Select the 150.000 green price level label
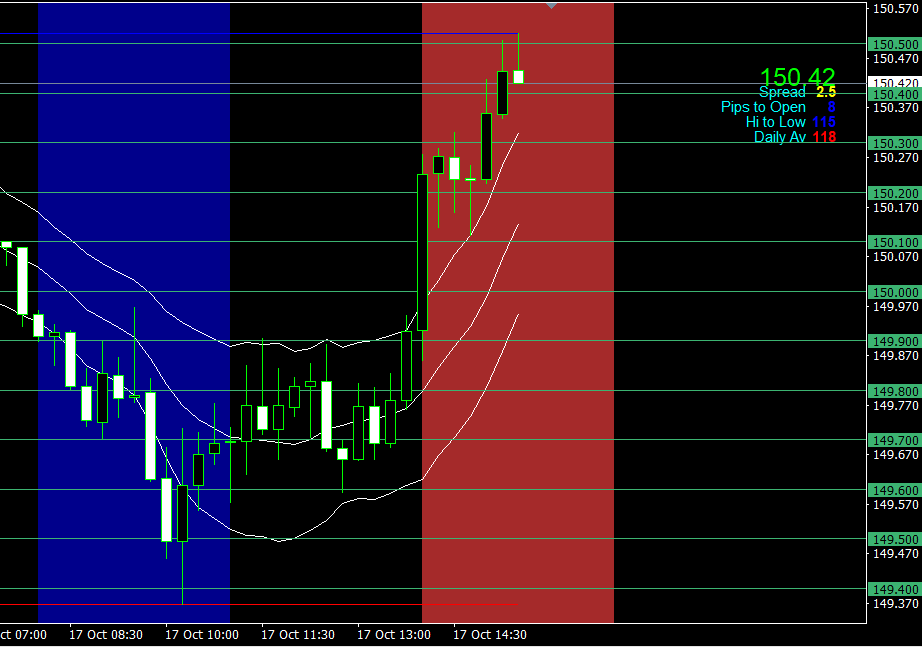Screen dimensions: 922x647 pos(894,292)
